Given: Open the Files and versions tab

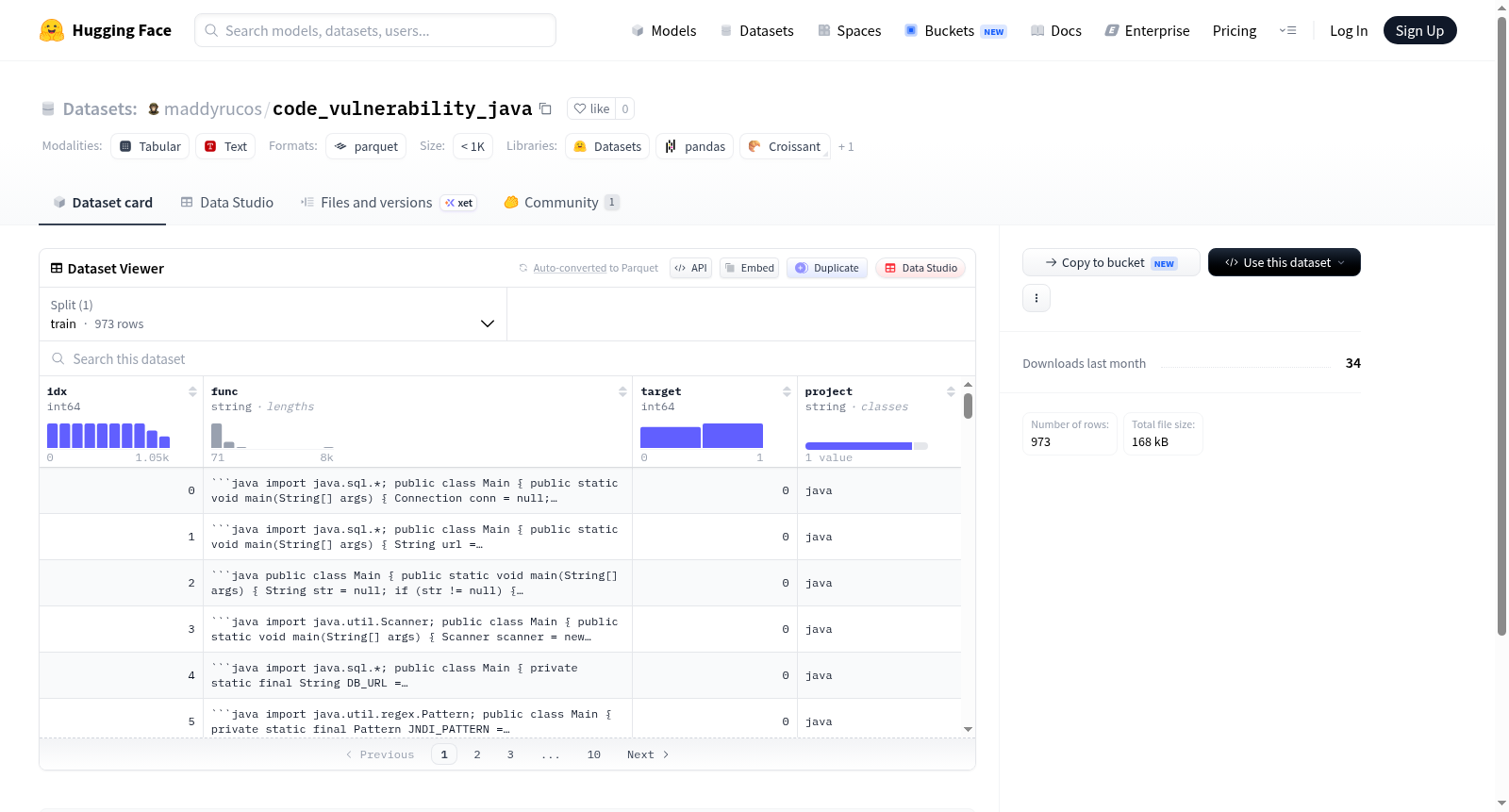Looking at the screenshot, I should point(389,202).
